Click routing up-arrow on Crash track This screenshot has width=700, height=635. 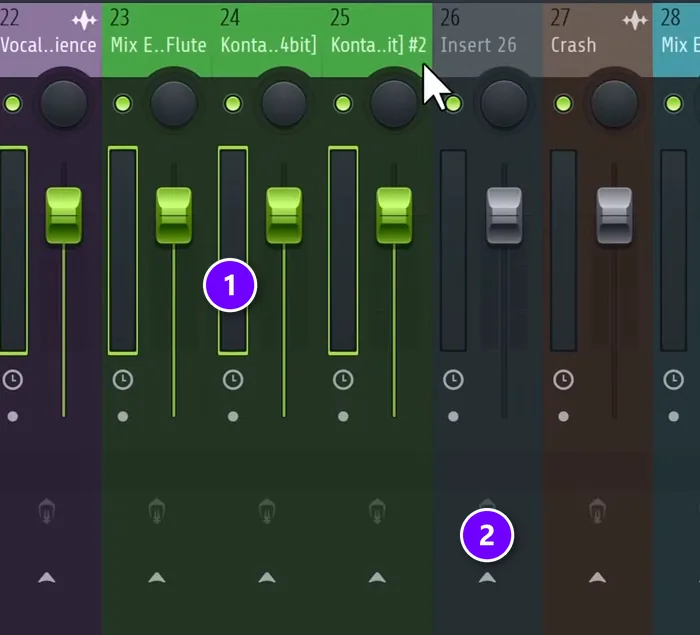[x=597, y=578]
